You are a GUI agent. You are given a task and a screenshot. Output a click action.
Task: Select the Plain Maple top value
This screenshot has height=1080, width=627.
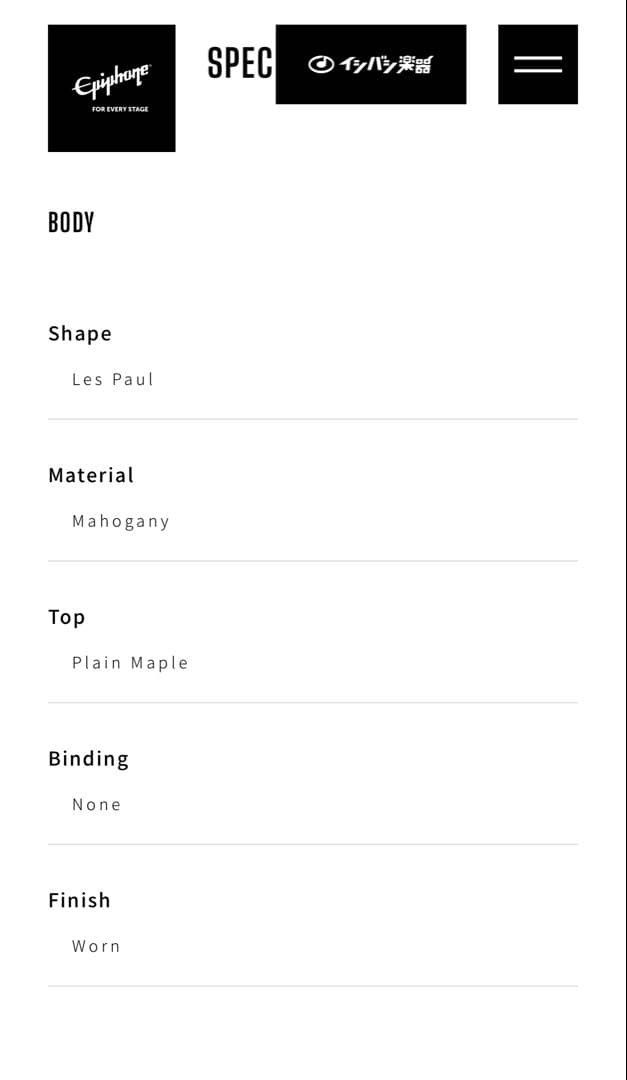130,663
